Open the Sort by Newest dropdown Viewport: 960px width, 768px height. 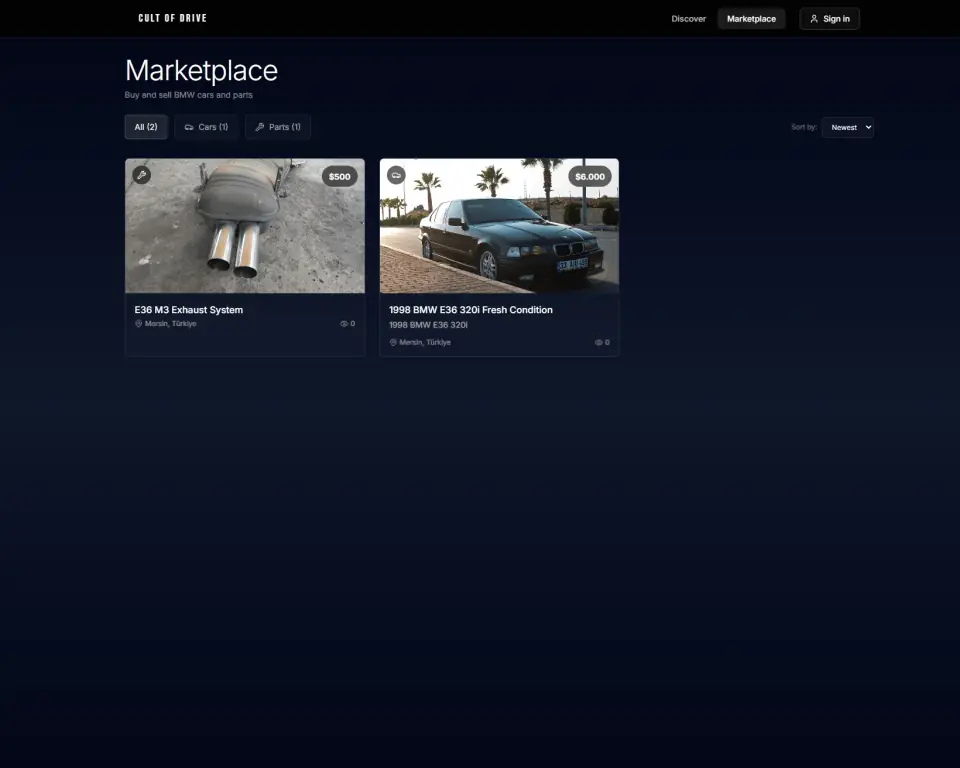coord(847,127)
